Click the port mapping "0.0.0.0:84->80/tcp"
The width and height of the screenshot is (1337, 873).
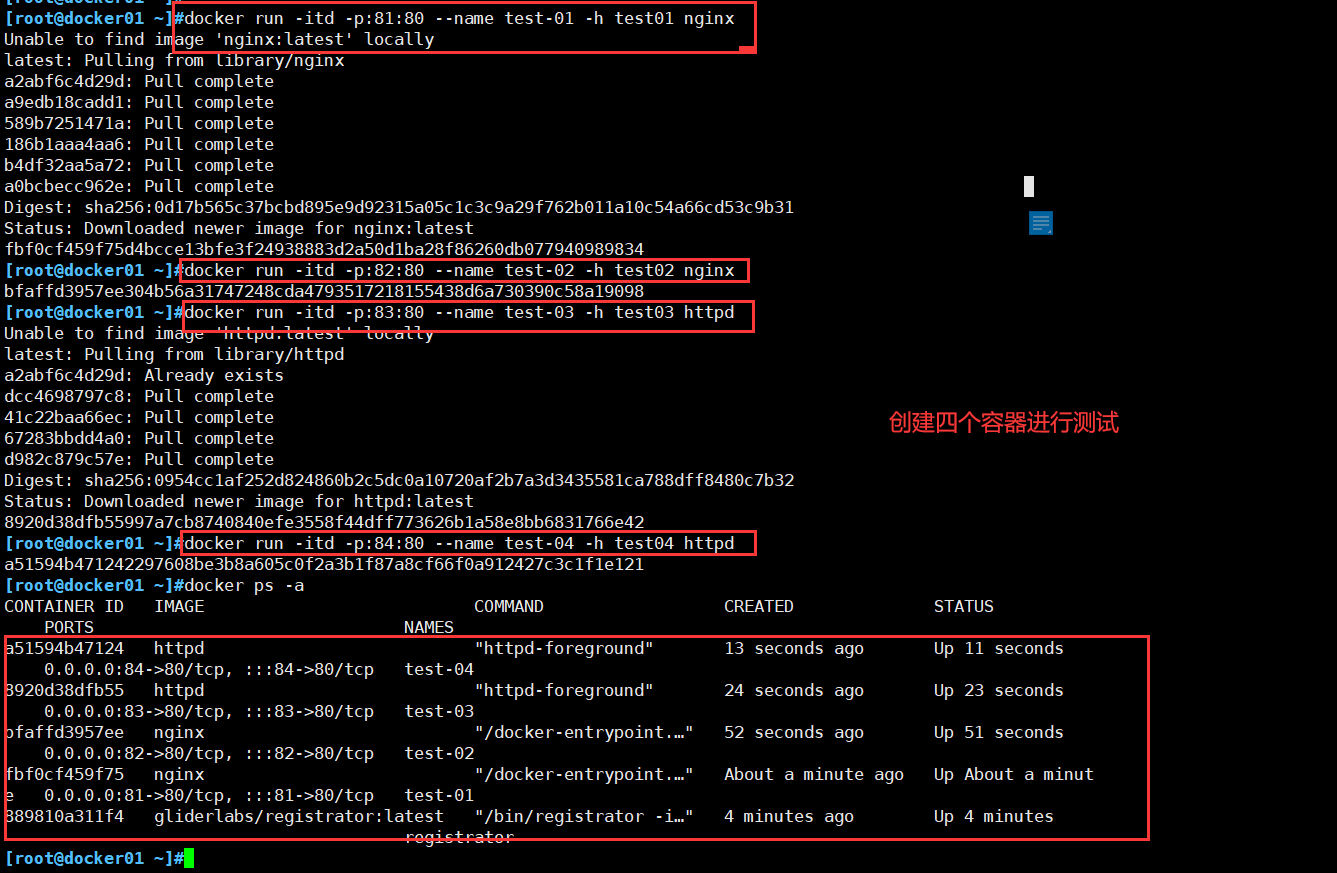pyautogui.click(x=139, y=669)
